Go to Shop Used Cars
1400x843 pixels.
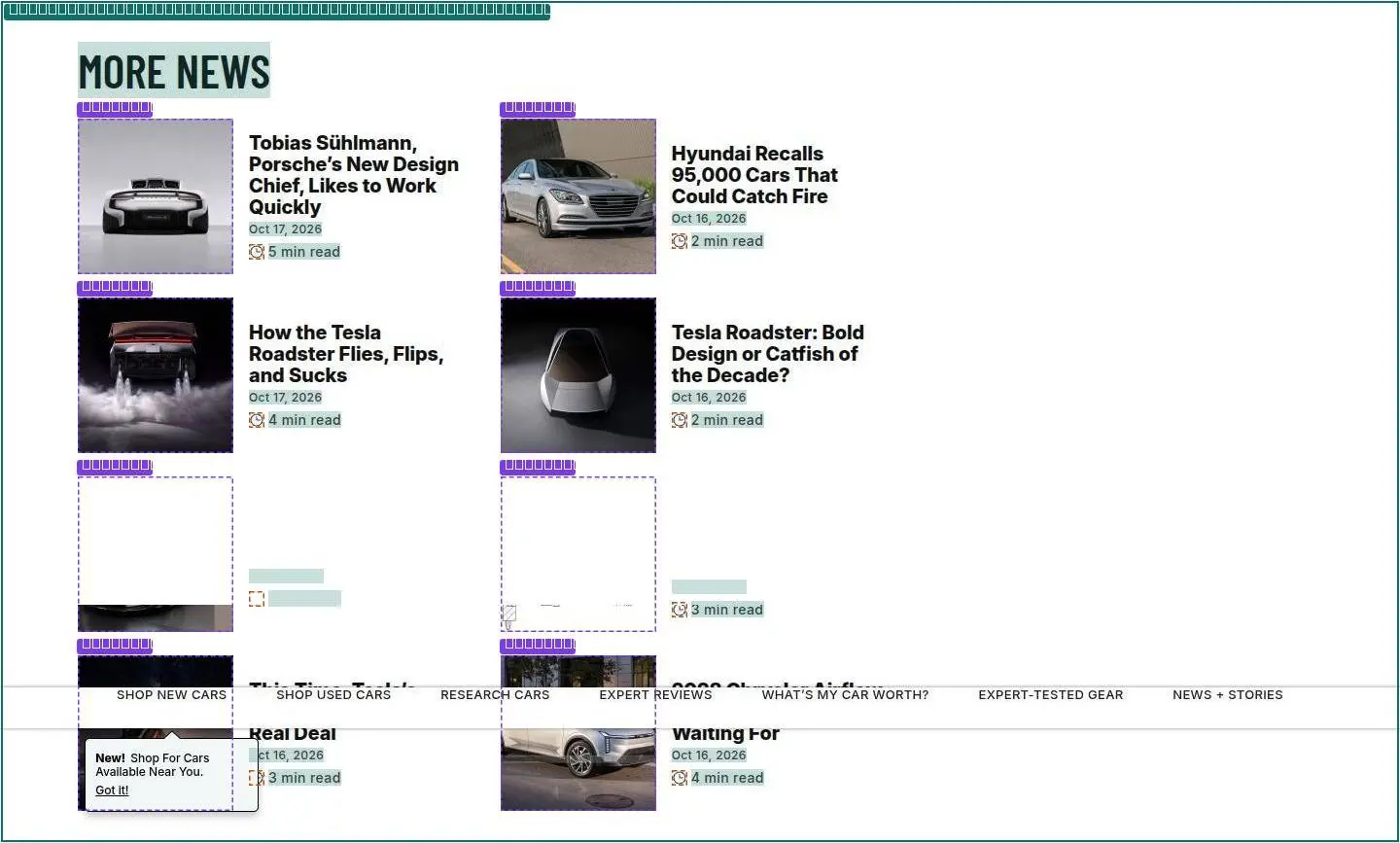333,695
